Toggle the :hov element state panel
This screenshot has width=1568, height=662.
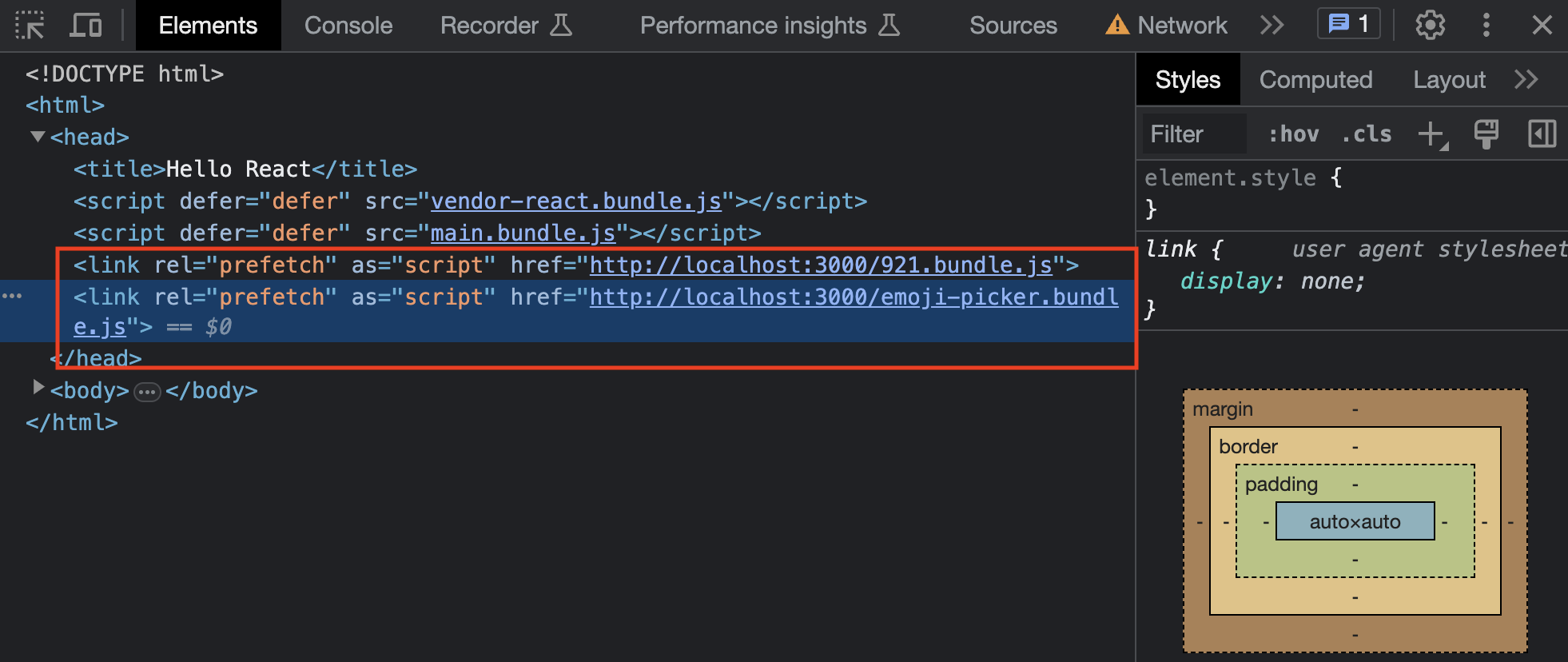[1293, 134]
